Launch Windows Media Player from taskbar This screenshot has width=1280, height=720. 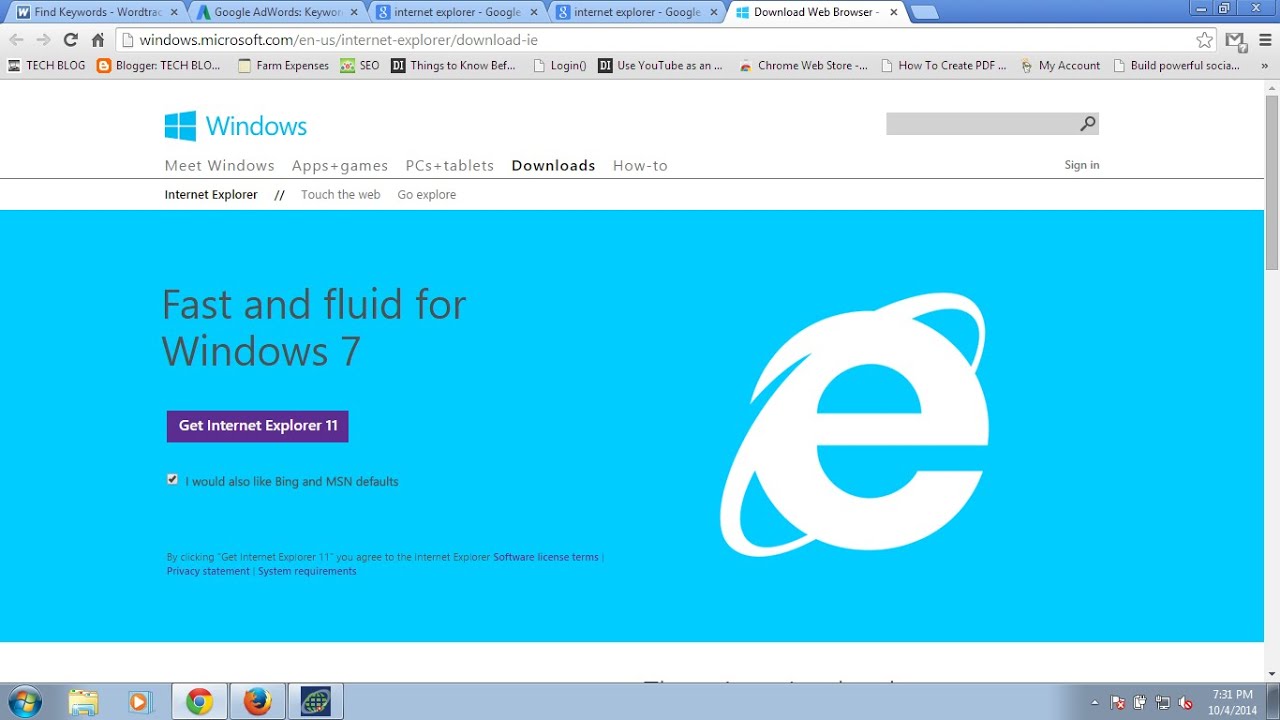coord(139,702)
